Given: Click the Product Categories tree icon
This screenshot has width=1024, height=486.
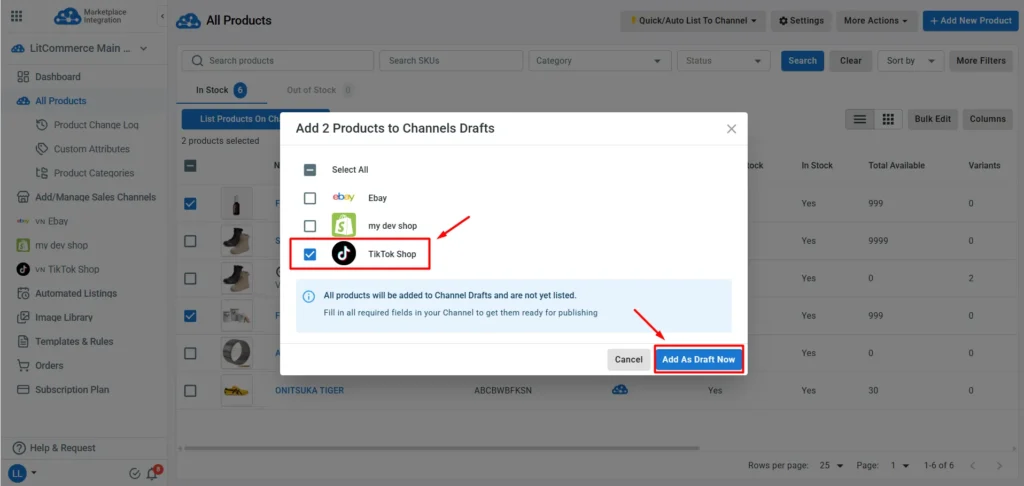Looking at the screenshot, I should click(x=42, y=173).
